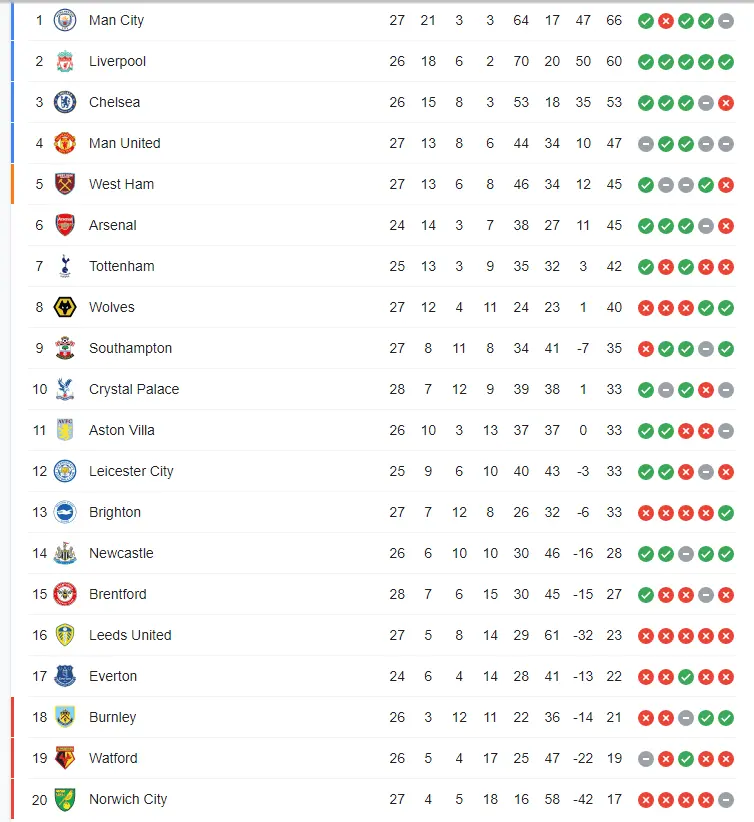The height and width of the screenshot is (822, 754).
Task: Click Newcastle's gray draw form icon
Action: tap(686, 553)
